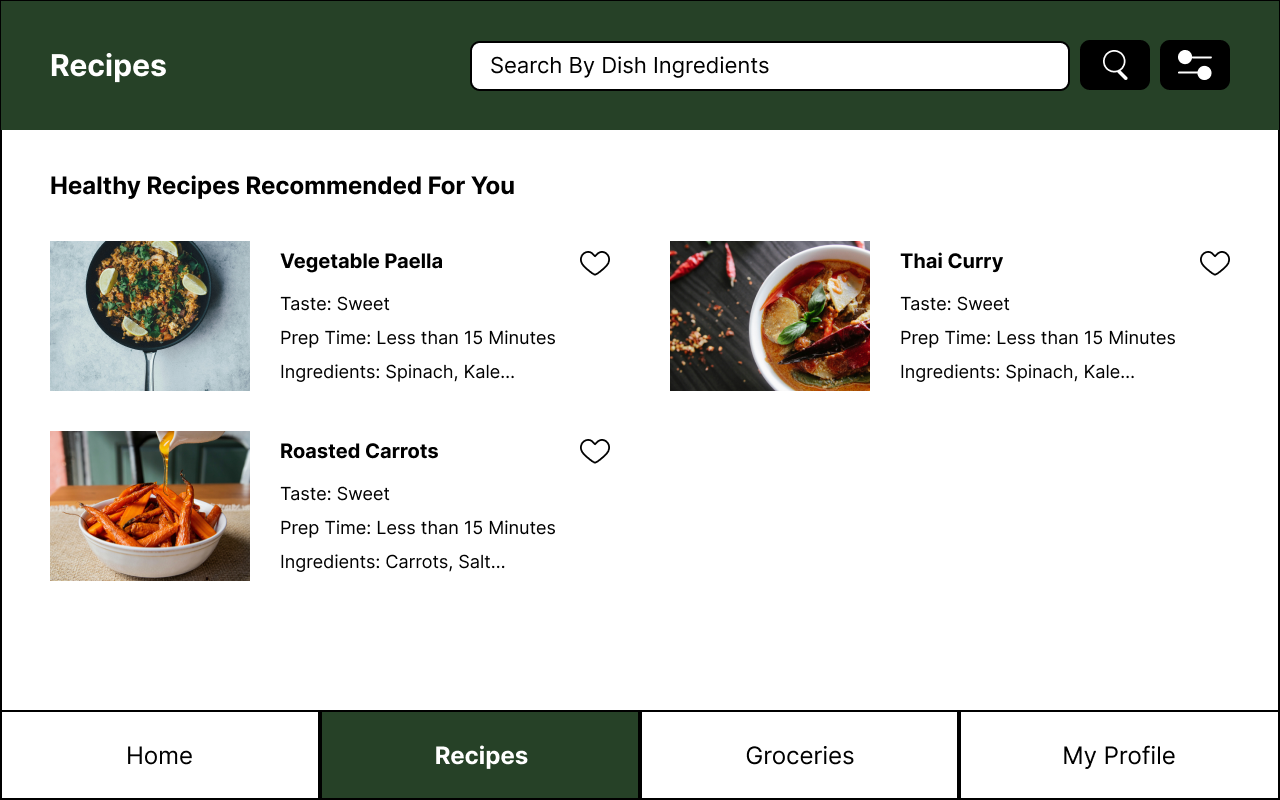Open the Roasted Carrots recipe
Screen dimensions: 1280x800
pos(358,451)
